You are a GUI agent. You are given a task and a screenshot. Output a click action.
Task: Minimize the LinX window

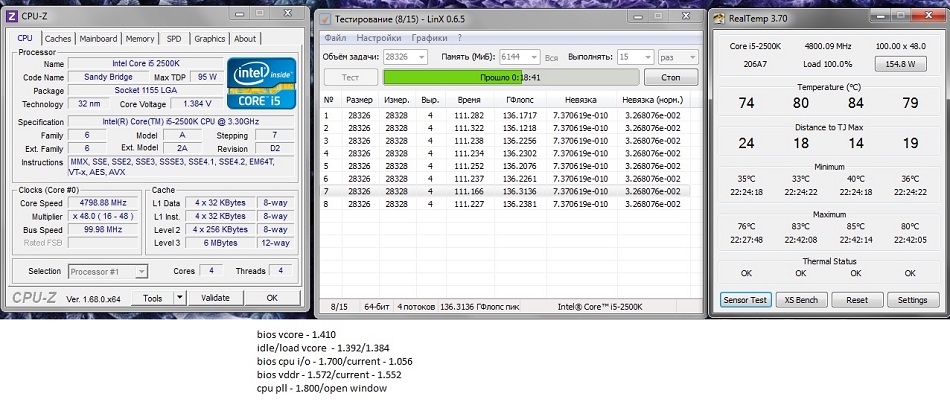click(x=637, y=15)
